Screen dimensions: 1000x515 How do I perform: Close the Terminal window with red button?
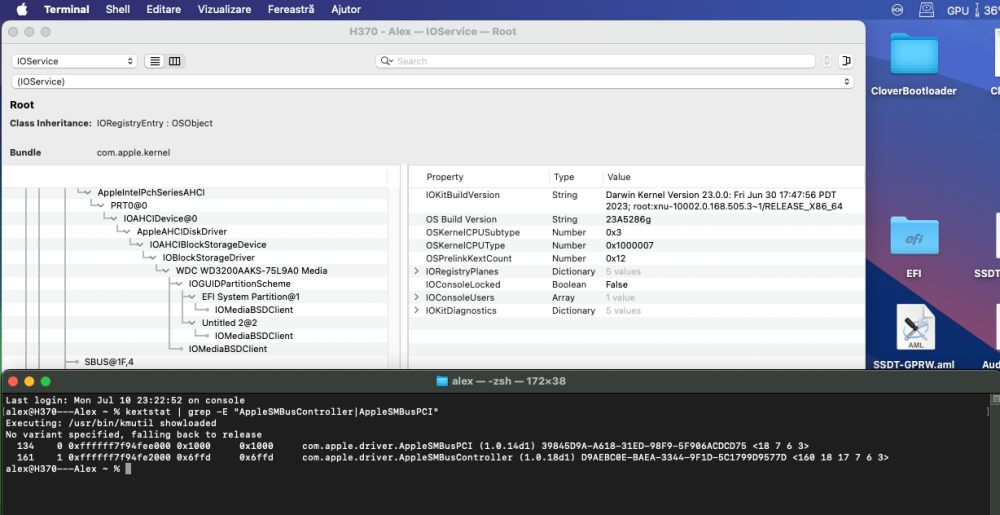pyautogui.click(x=12, y=381)
